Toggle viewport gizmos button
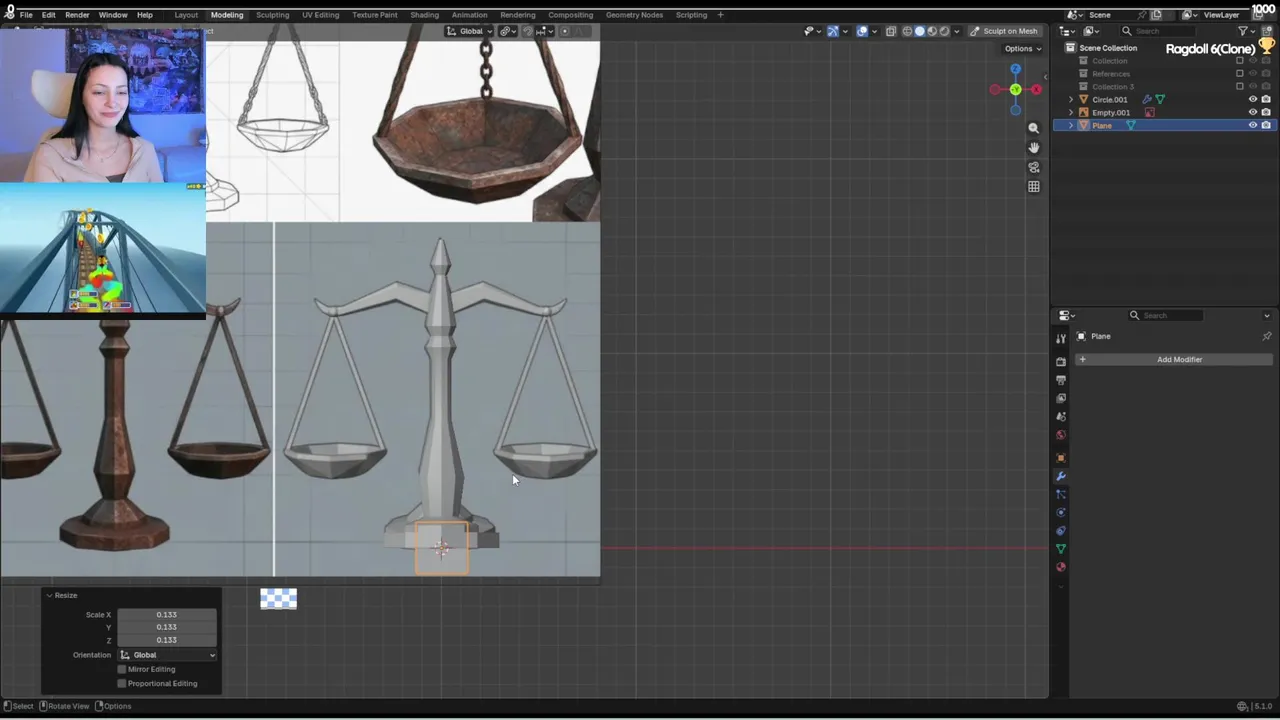 coord(833,31)
